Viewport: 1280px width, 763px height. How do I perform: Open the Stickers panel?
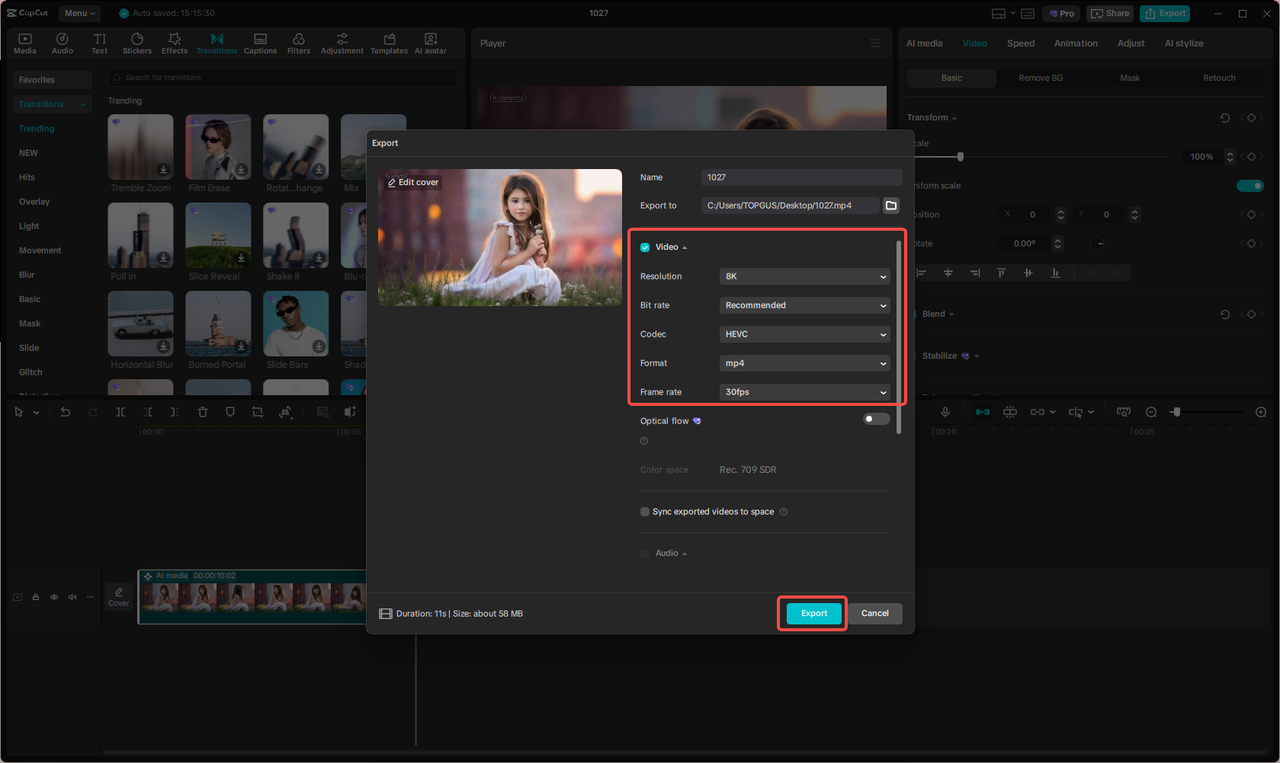[x=136, y=42]
